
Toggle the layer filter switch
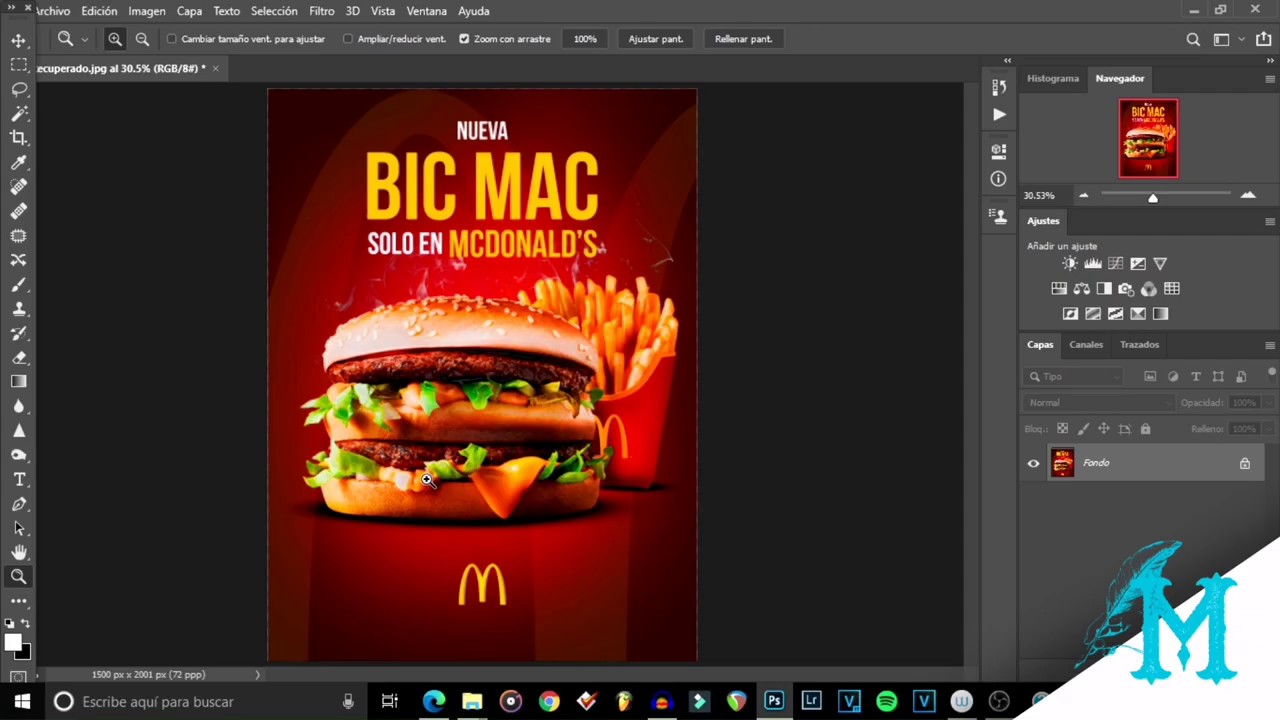1271,372
